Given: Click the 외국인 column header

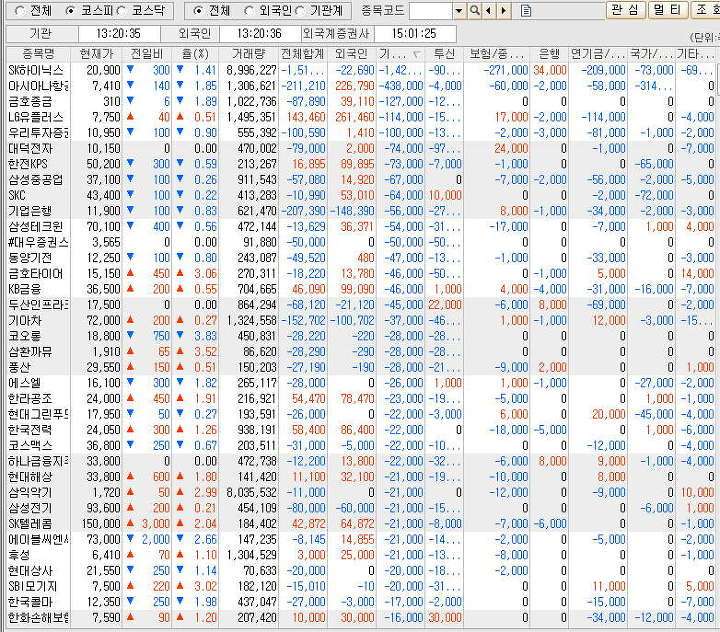Looking at the screenshot, I should point(352,54).
